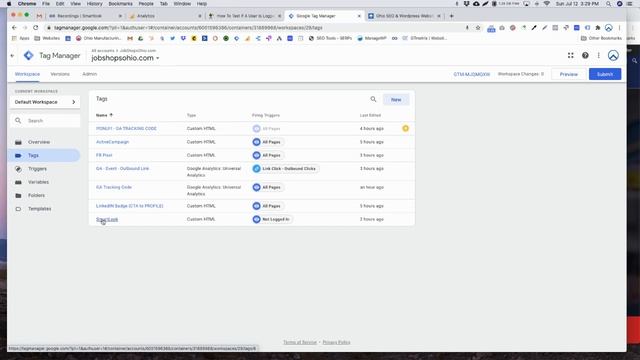Open the Terms of Service link
The image size is (640, 360).
(x=300, y=342)
